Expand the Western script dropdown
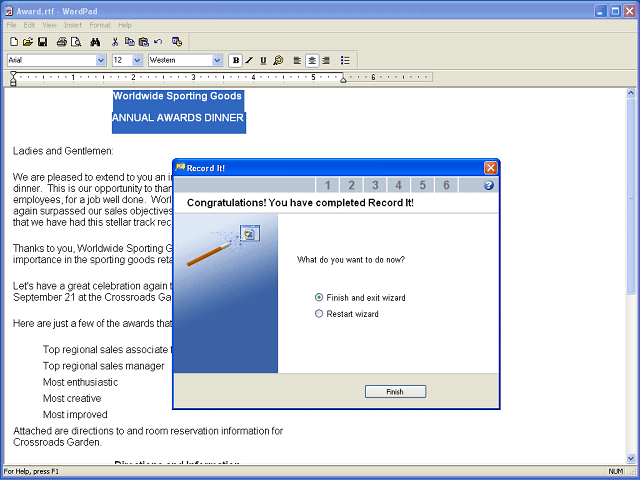The image size is (640, 480). pos(217,60)
